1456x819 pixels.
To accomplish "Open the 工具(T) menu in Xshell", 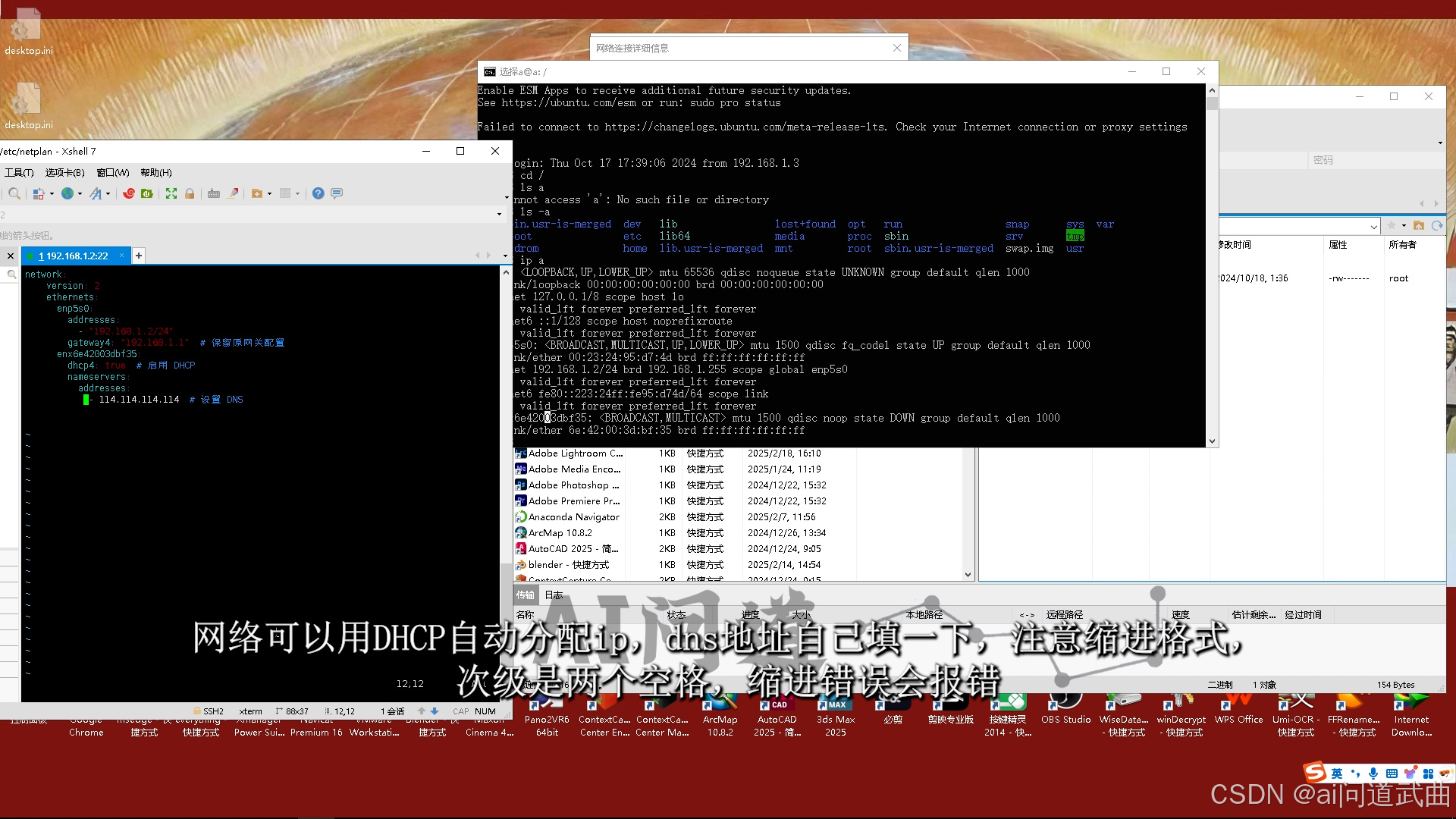I will click(19, 173).
